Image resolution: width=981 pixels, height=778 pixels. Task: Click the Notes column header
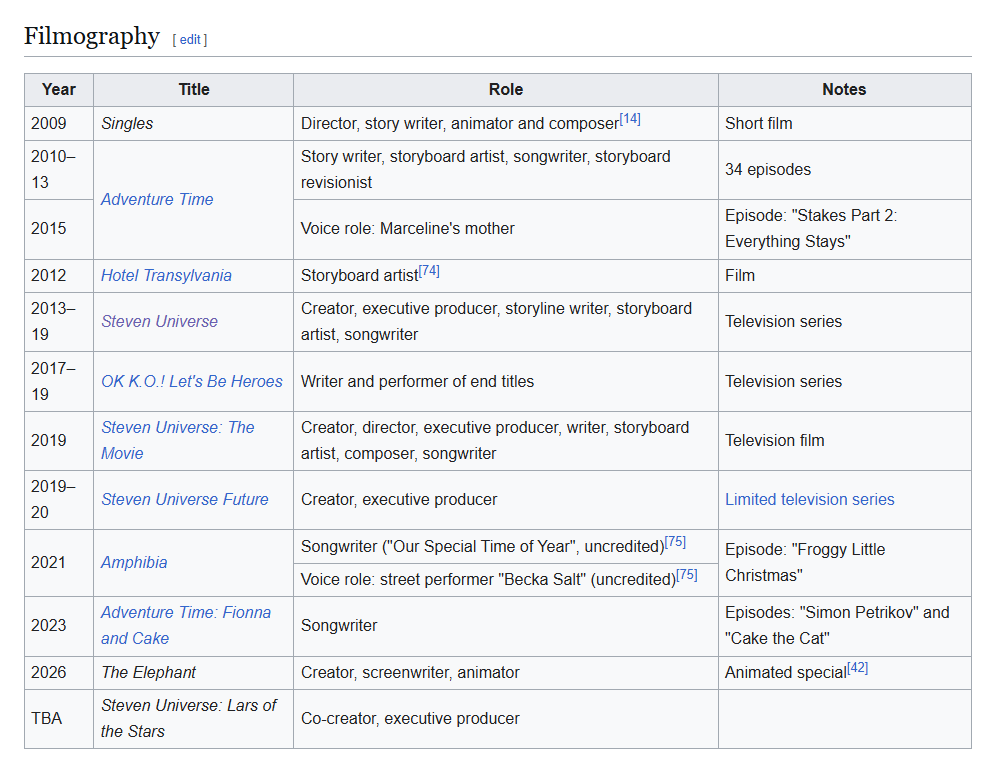pyautogui.click(x=845, y=89)
